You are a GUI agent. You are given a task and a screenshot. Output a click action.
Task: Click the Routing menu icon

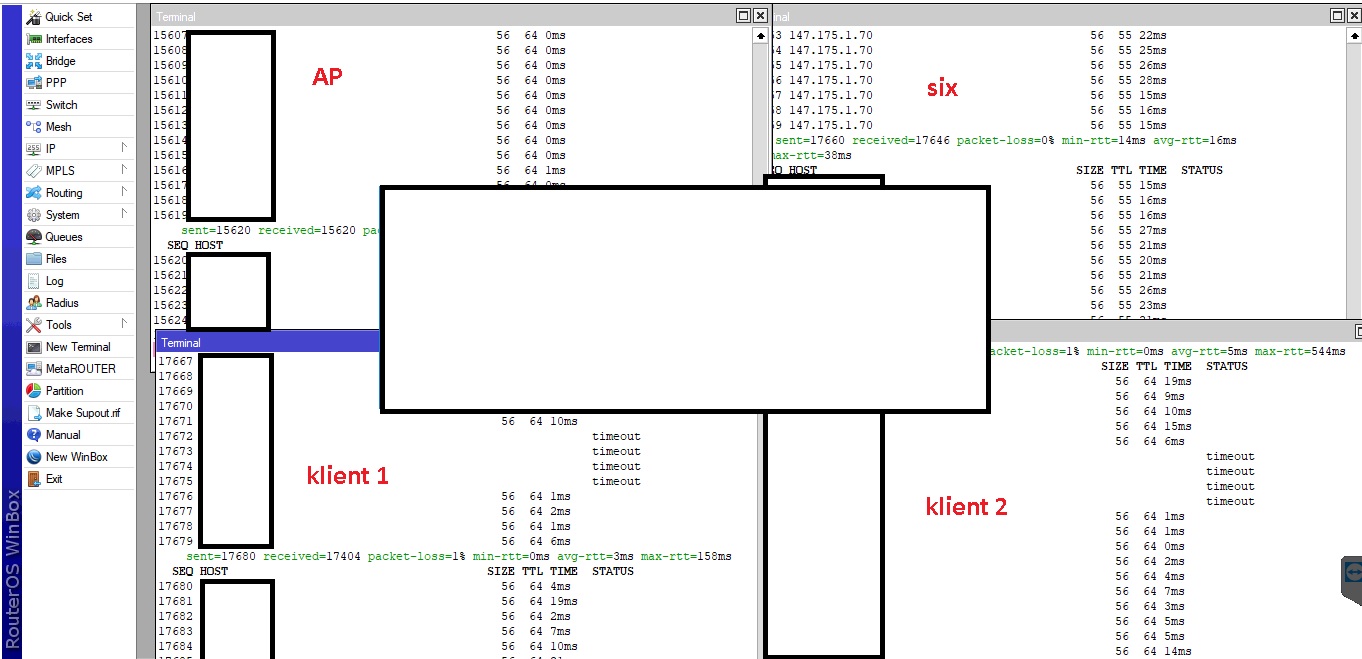(x=33, y=193)
